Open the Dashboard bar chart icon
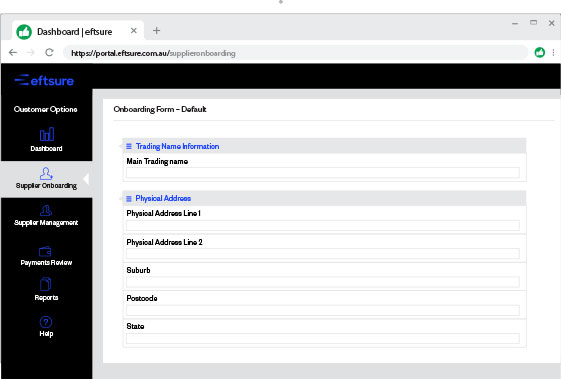 coord(47,135)
